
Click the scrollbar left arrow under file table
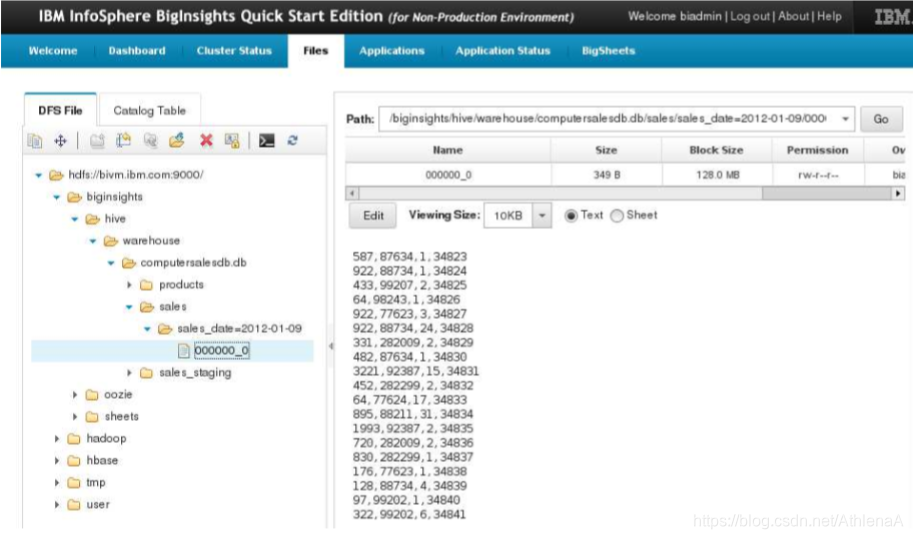[352, 193]
